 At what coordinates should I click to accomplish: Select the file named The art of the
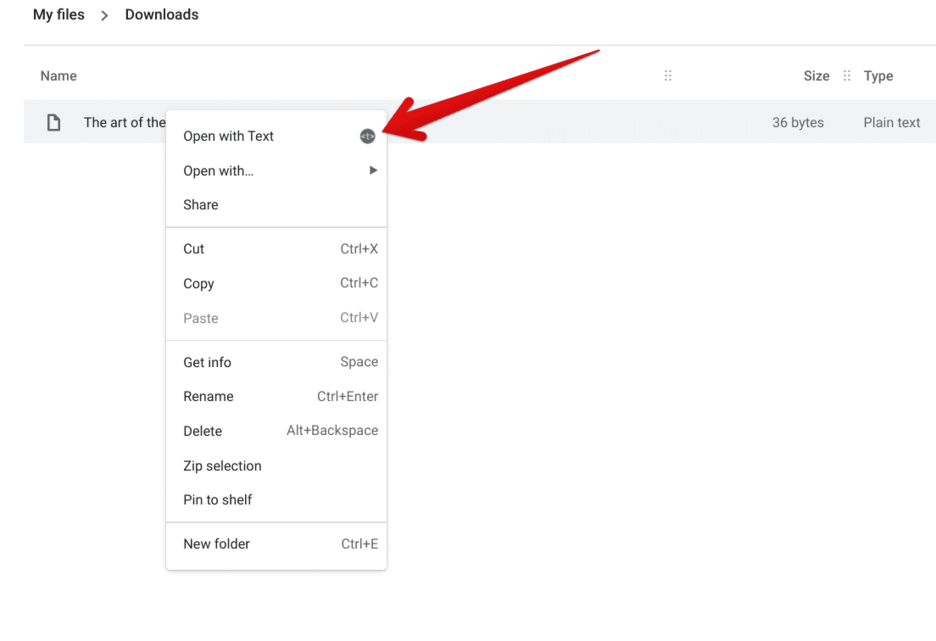pos(124,122)
